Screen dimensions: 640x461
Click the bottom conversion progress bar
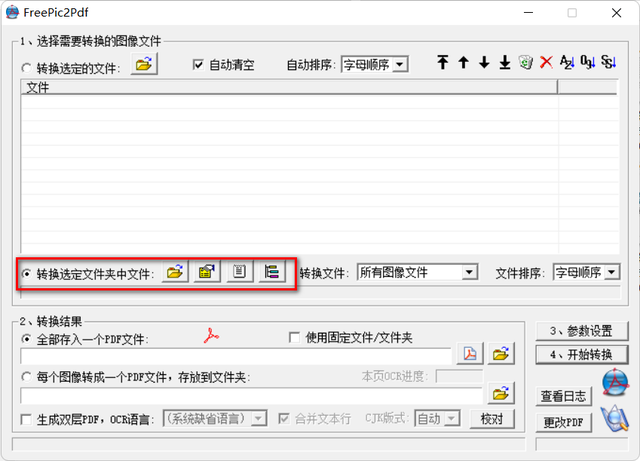click(x=269, y=444)
